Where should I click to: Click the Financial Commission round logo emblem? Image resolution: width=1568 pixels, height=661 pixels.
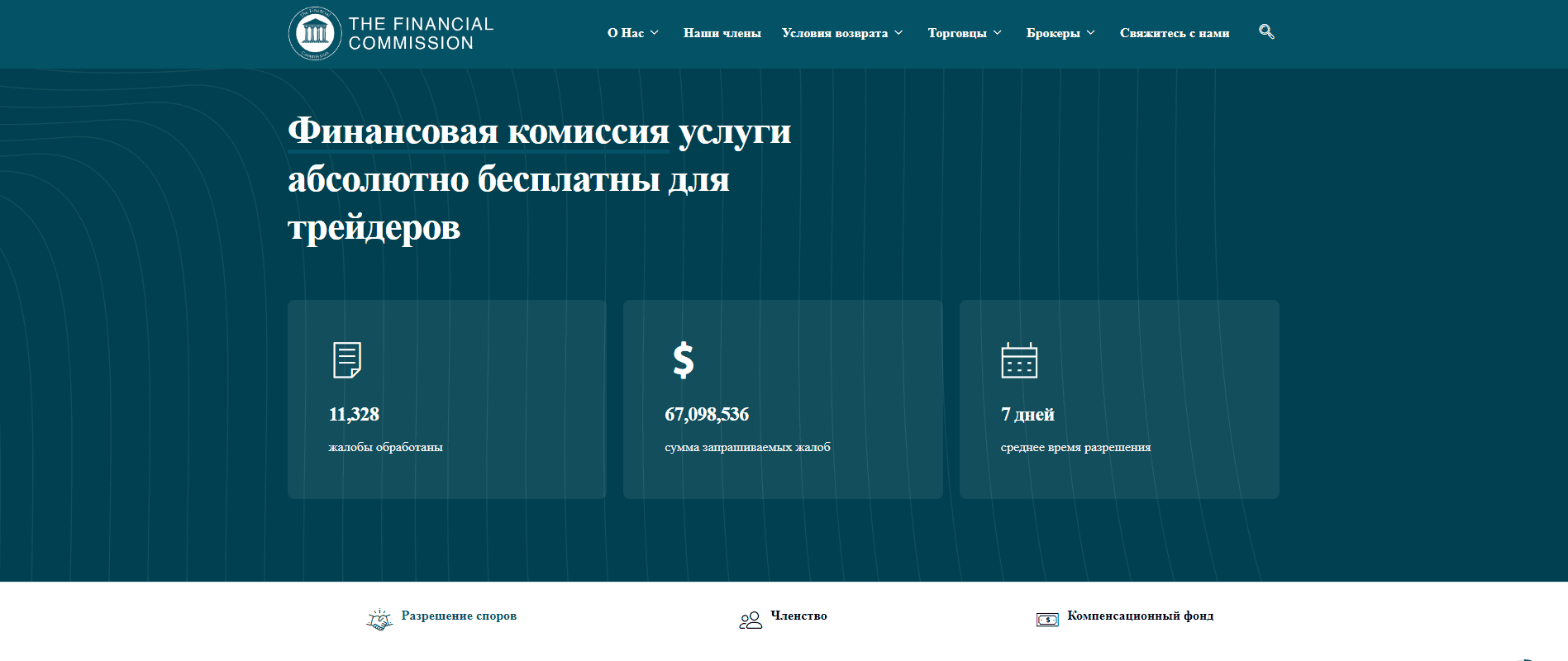click(315, 34)
